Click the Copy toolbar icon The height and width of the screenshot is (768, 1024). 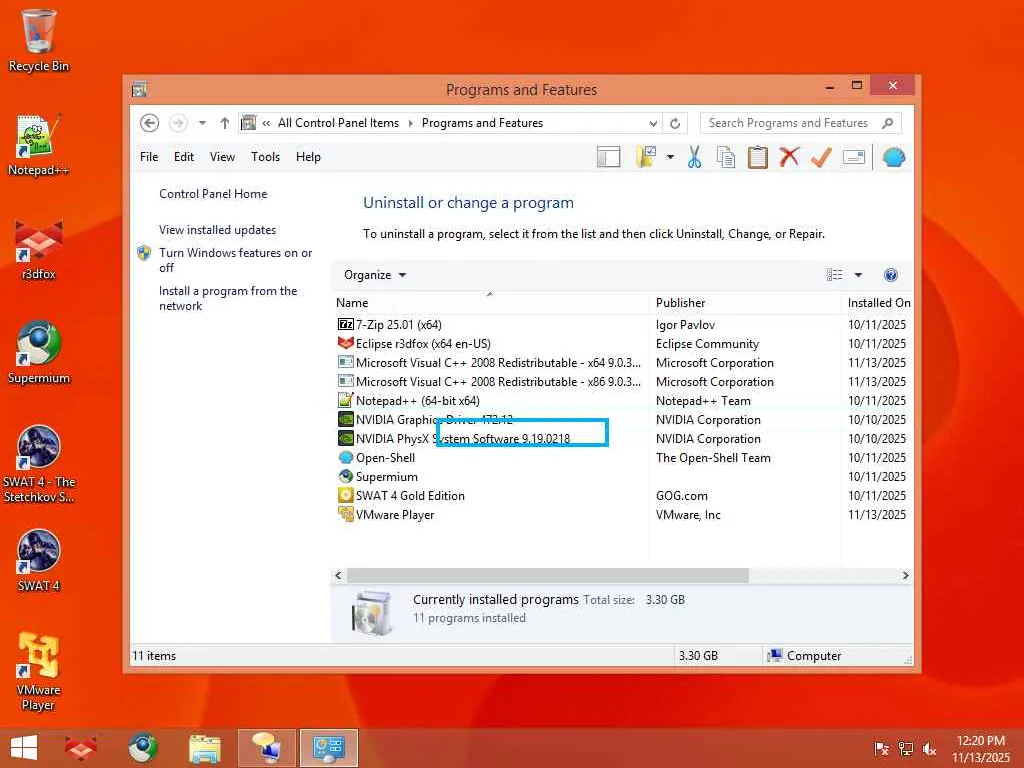click(726, 157)
